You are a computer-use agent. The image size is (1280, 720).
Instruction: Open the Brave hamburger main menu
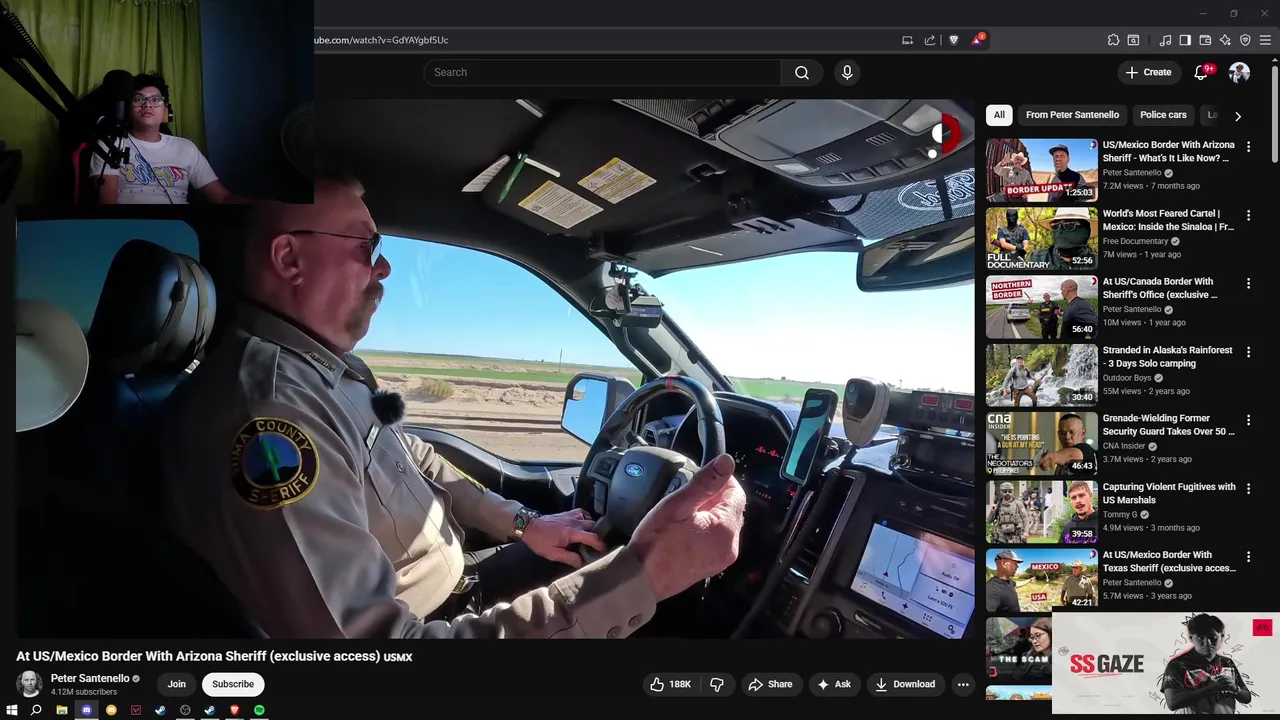pos(1265,40)
